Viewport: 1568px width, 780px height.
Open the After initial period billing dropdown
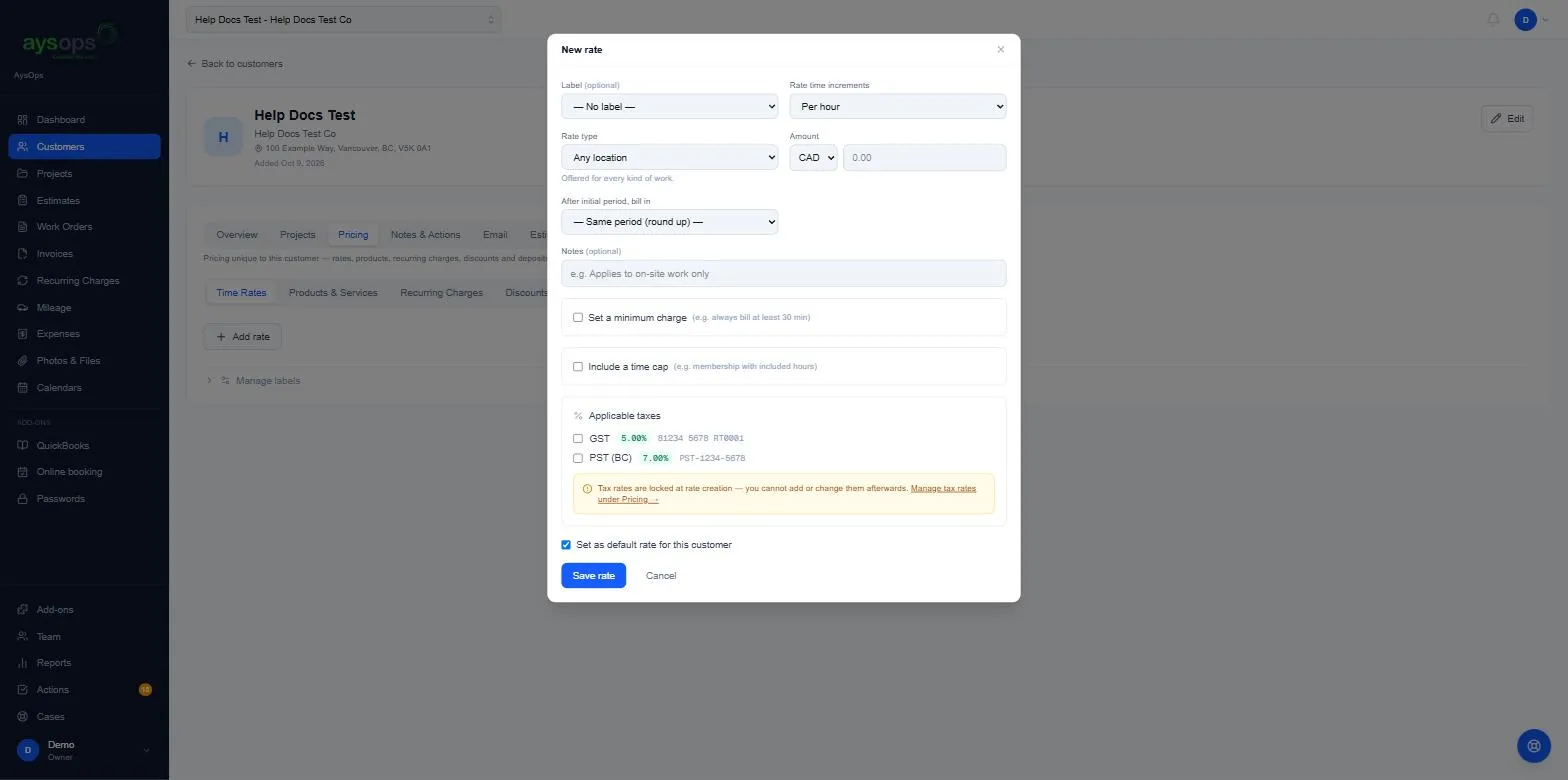point(669,222)
